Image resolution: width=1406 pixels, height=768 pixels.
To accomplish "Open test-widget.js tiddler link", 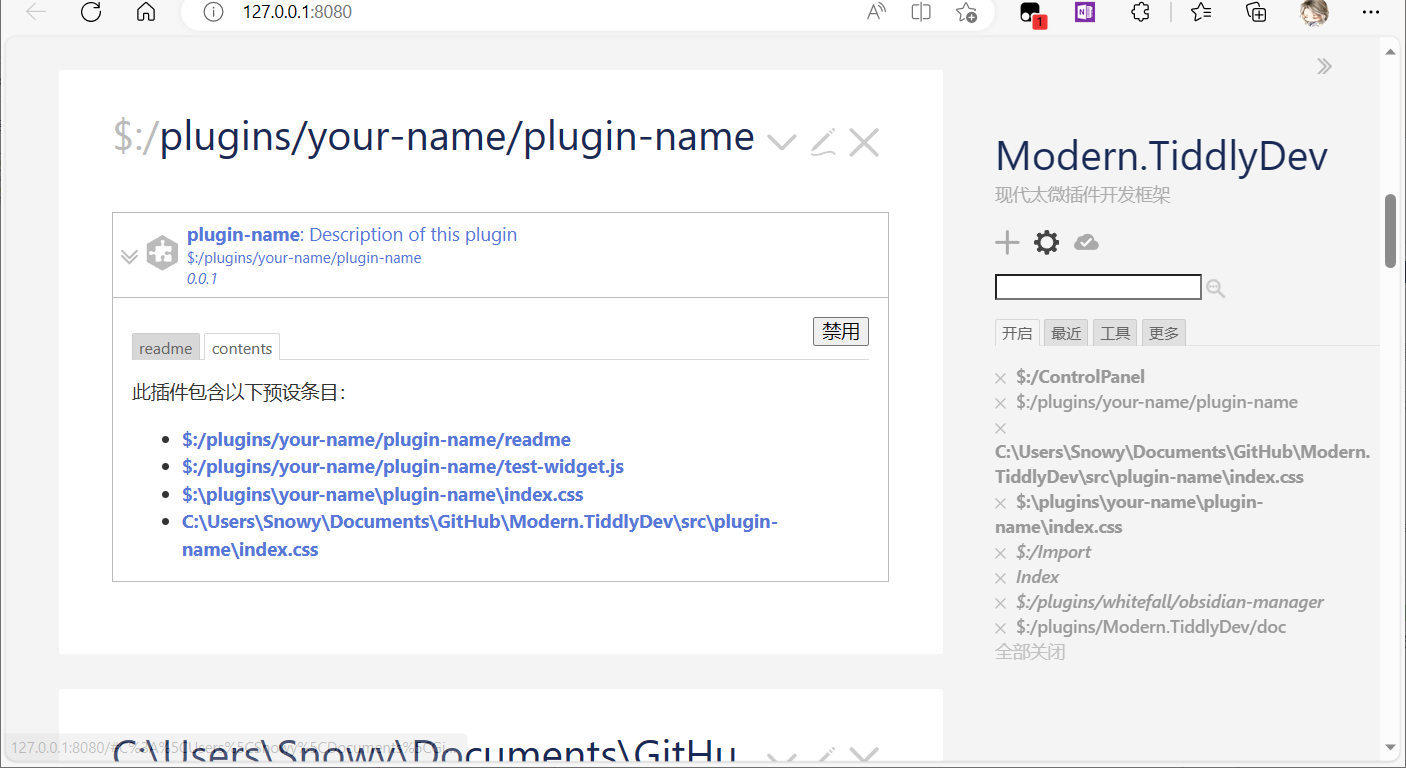I will (403, 466).
